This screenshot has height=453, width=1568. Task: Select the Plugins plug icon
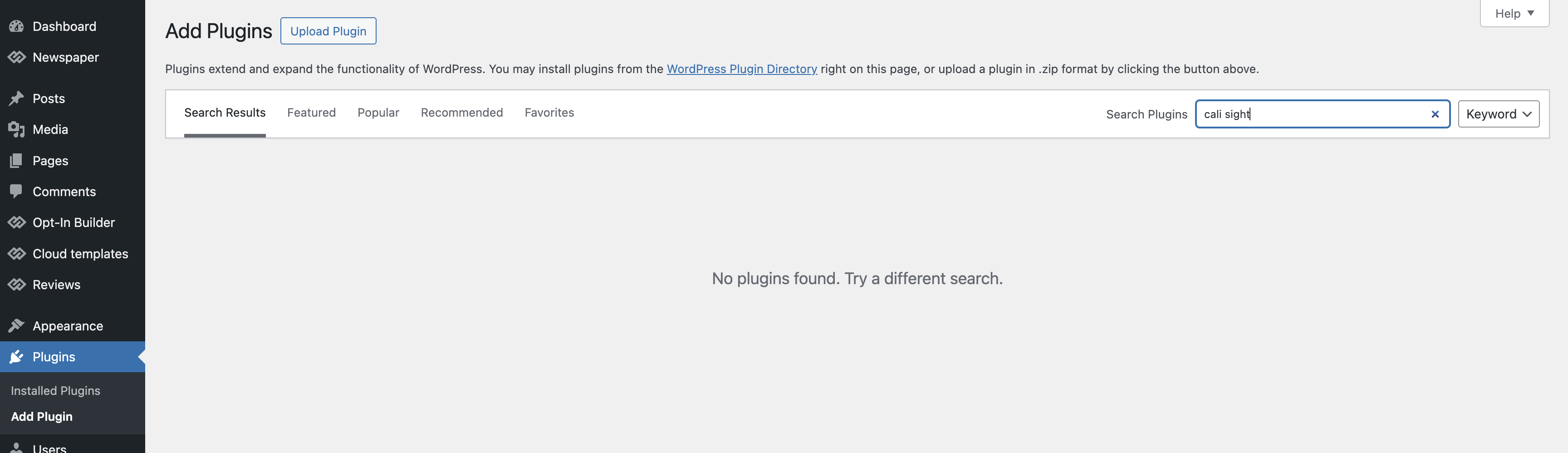[16, 357]
